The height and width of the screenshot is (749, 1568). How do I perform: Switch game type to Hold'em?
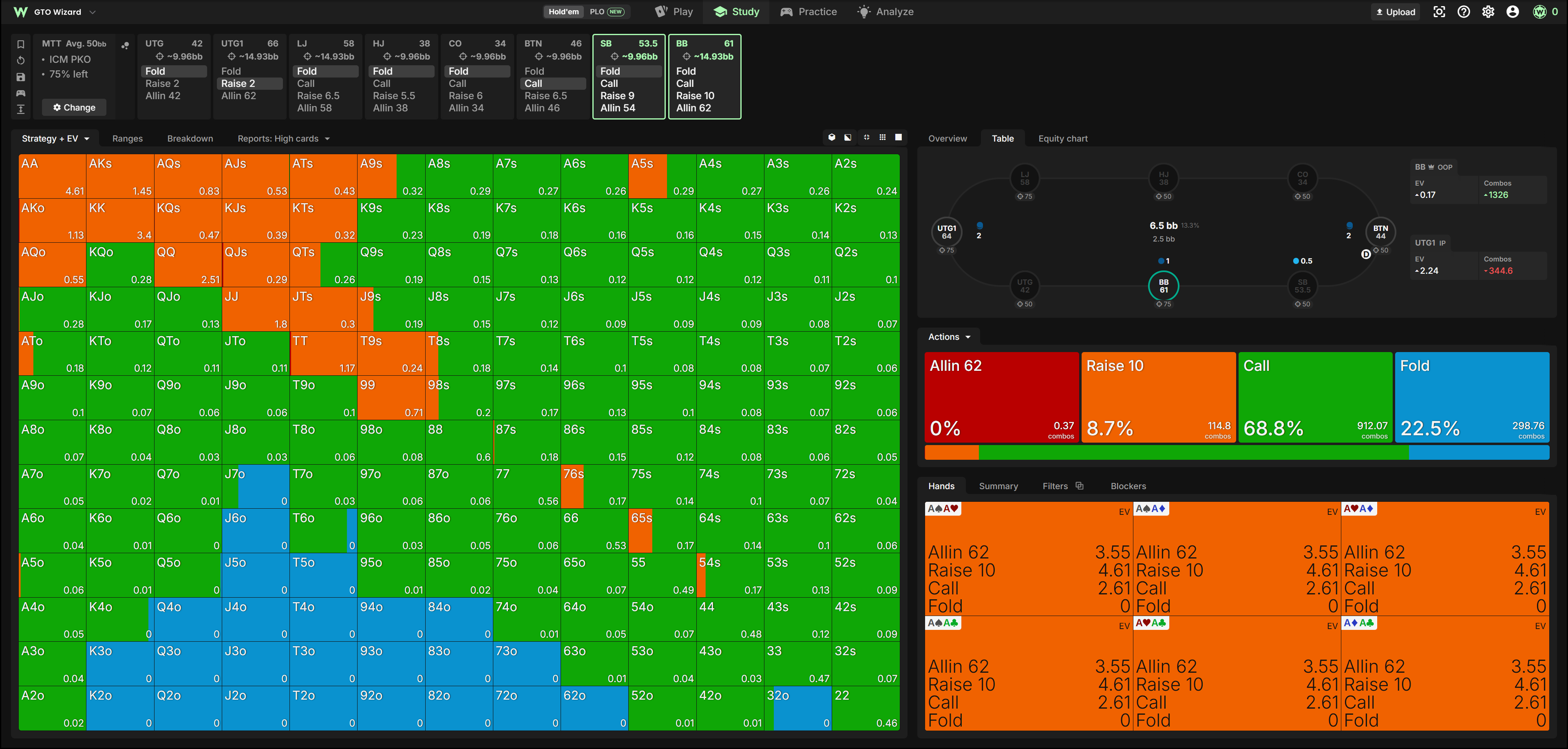(564, 11)
